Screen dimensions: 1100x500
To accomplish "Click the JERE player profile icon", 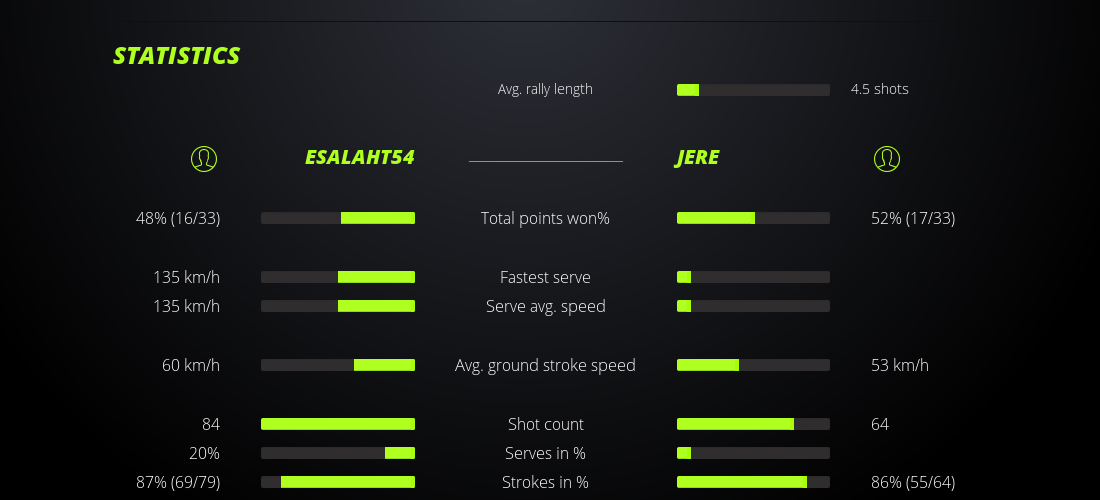I will 887,158.
